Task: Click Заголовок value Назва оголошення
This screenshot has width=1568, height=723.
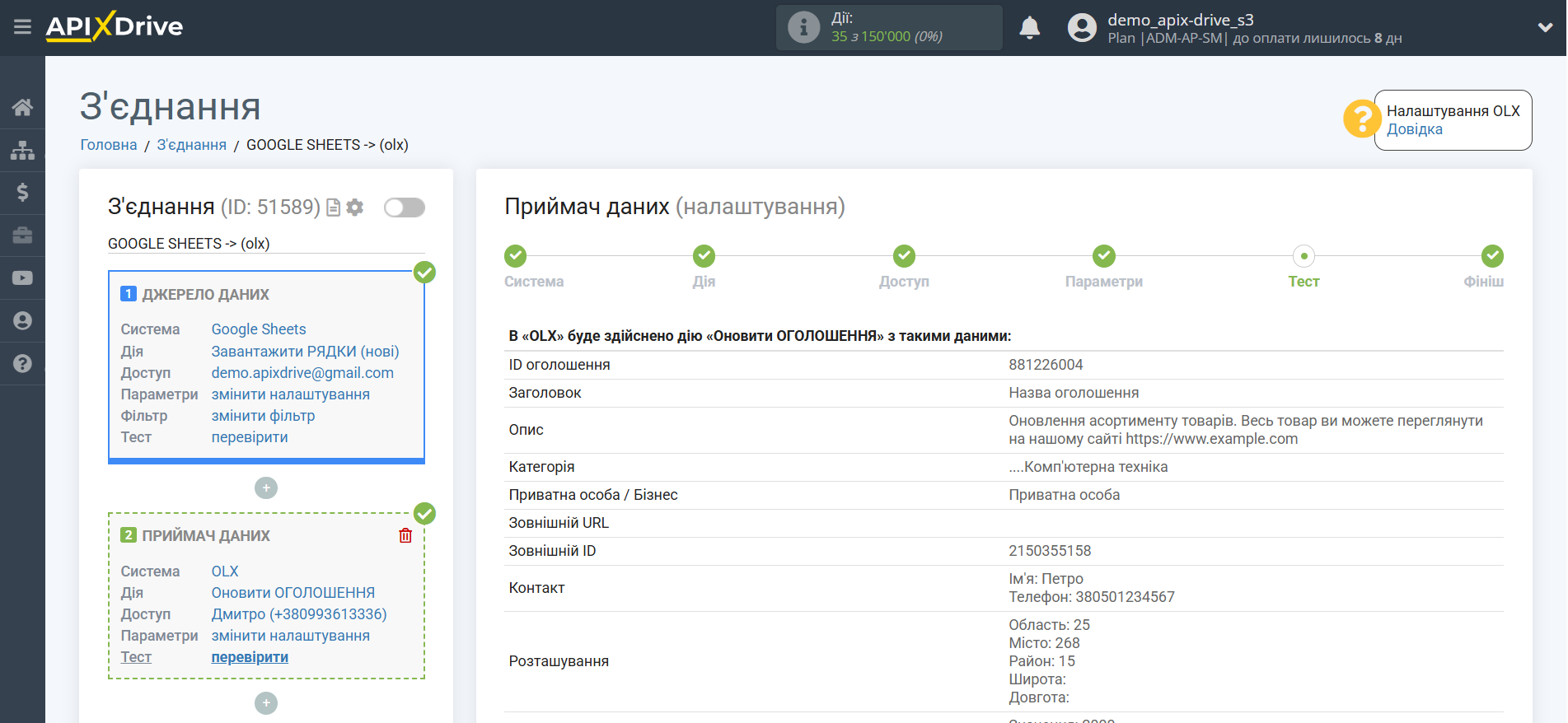Action: tap(1074, 393)
